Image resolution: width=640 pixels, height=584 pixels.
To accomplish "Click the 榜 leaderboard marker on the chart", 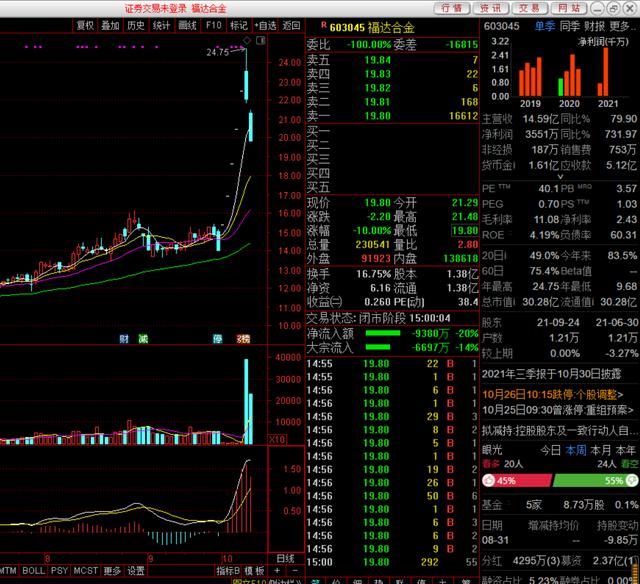I will coord(244,339).
